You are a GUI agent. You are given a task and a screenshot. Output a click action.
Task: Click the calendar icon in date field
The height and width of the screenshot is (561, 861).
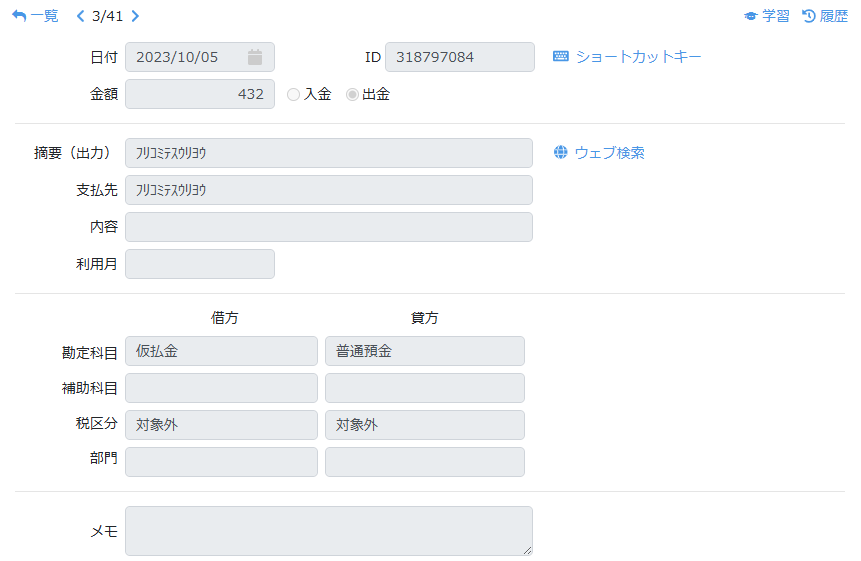(x=255, y=57)
